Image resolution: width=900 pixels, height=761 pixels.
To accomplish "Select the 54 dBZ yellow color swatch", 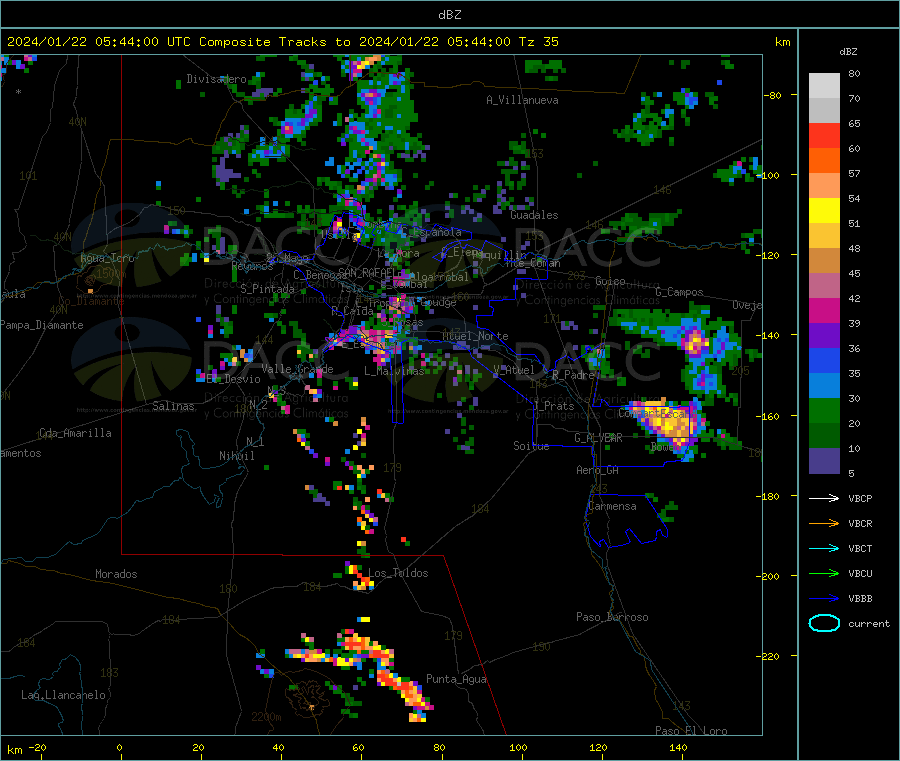I will click(824, 211).
